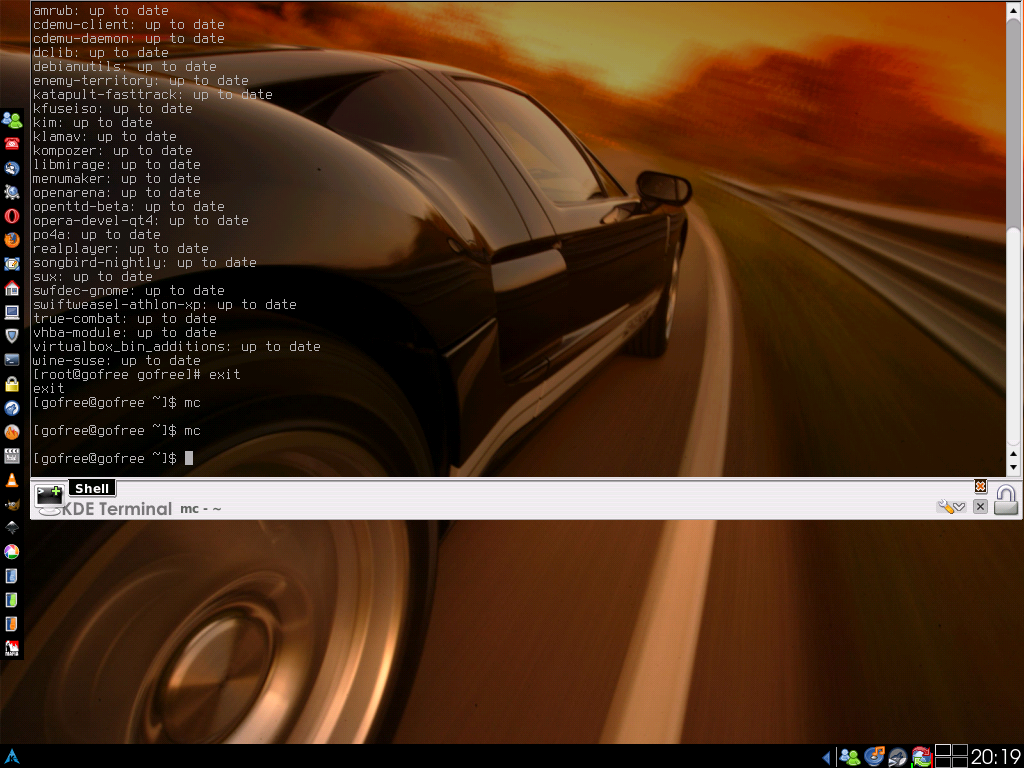Open terminal configure wrench dropdown
The width and height of the screenshot is (1024, 768).
click(x=951, y=507)
